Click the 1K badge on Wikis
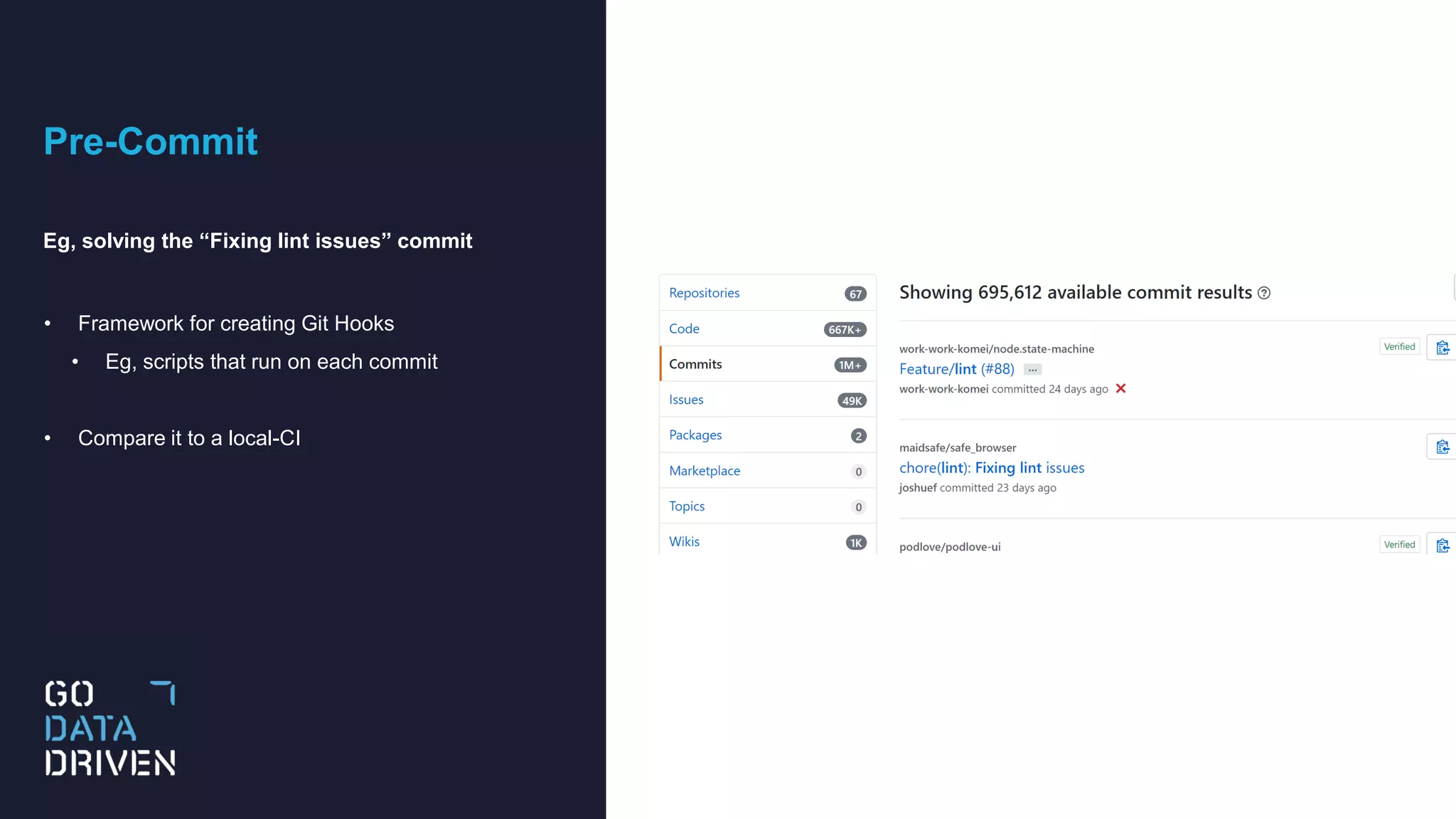Viewport: 1456px width, 819px height. coord(856,542)
